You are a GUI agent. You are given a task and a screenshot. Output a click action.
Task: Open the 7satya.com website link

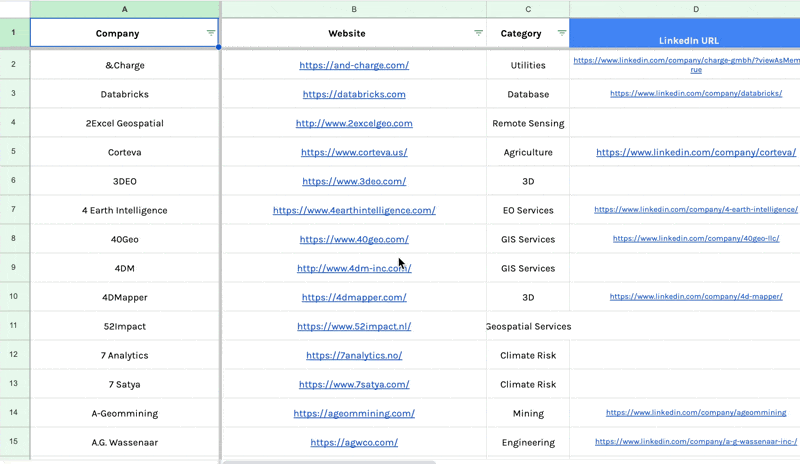click(x=354, y=385)
